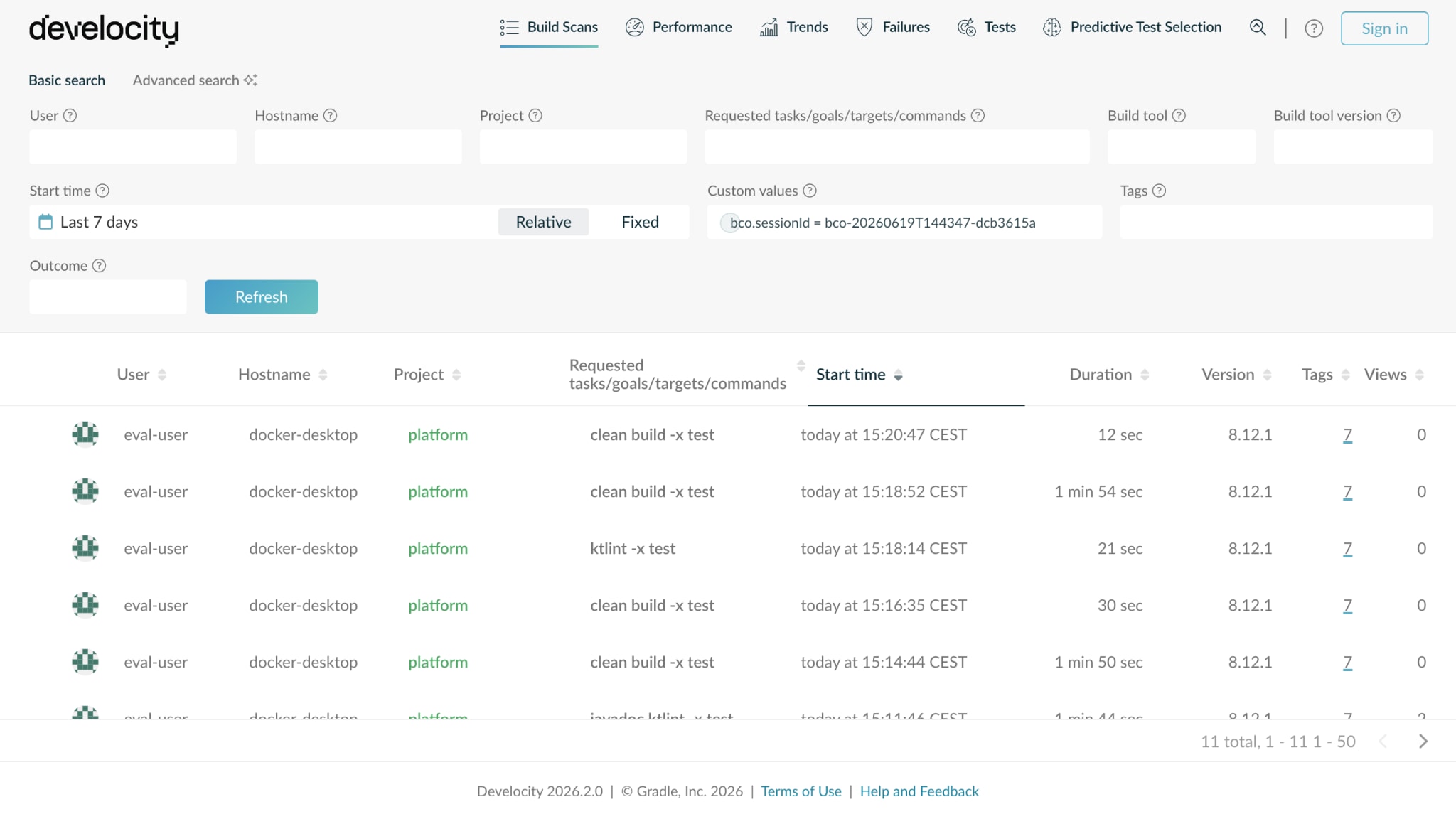
Task: Click the Custom values help icon
Action: (810, 191)
